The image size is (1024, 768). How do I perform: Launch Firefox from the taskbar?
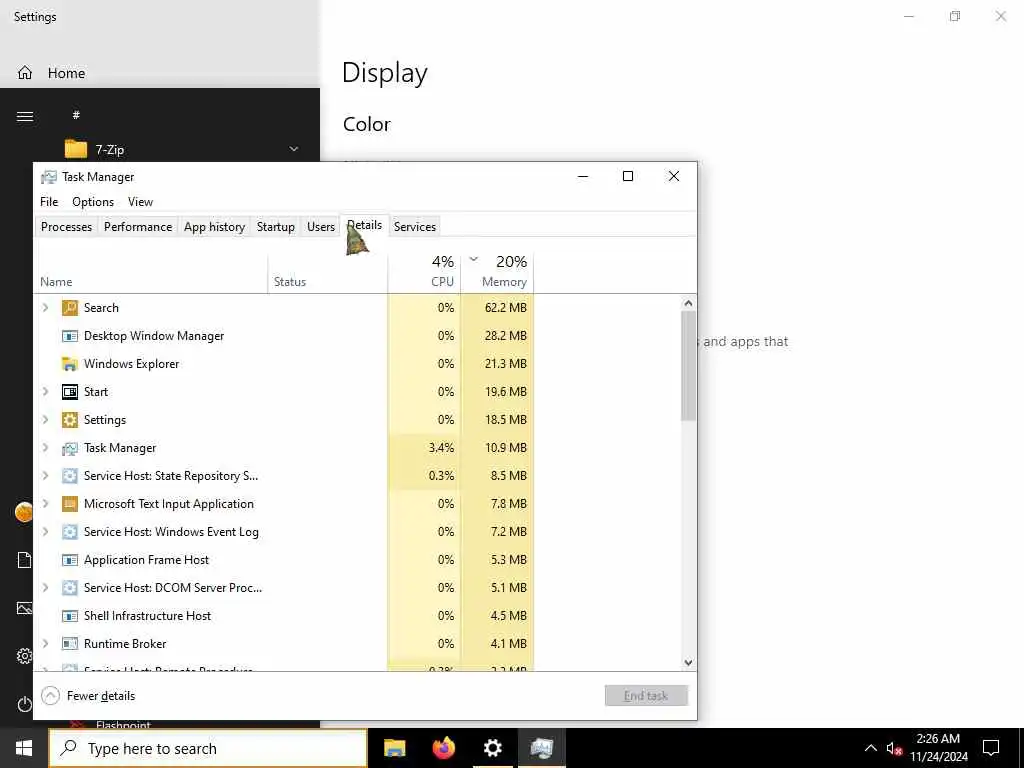[x=444, y=748]
